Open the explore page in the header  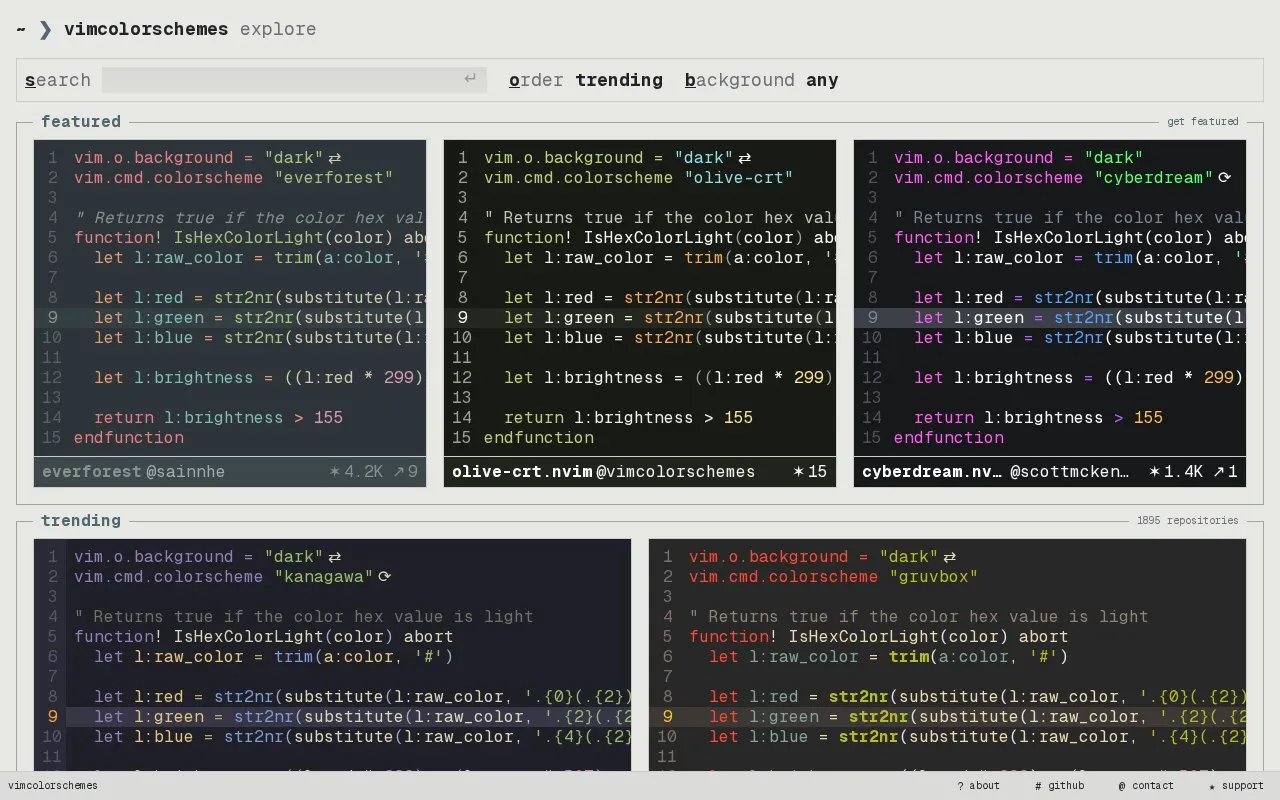coord(278,29)
